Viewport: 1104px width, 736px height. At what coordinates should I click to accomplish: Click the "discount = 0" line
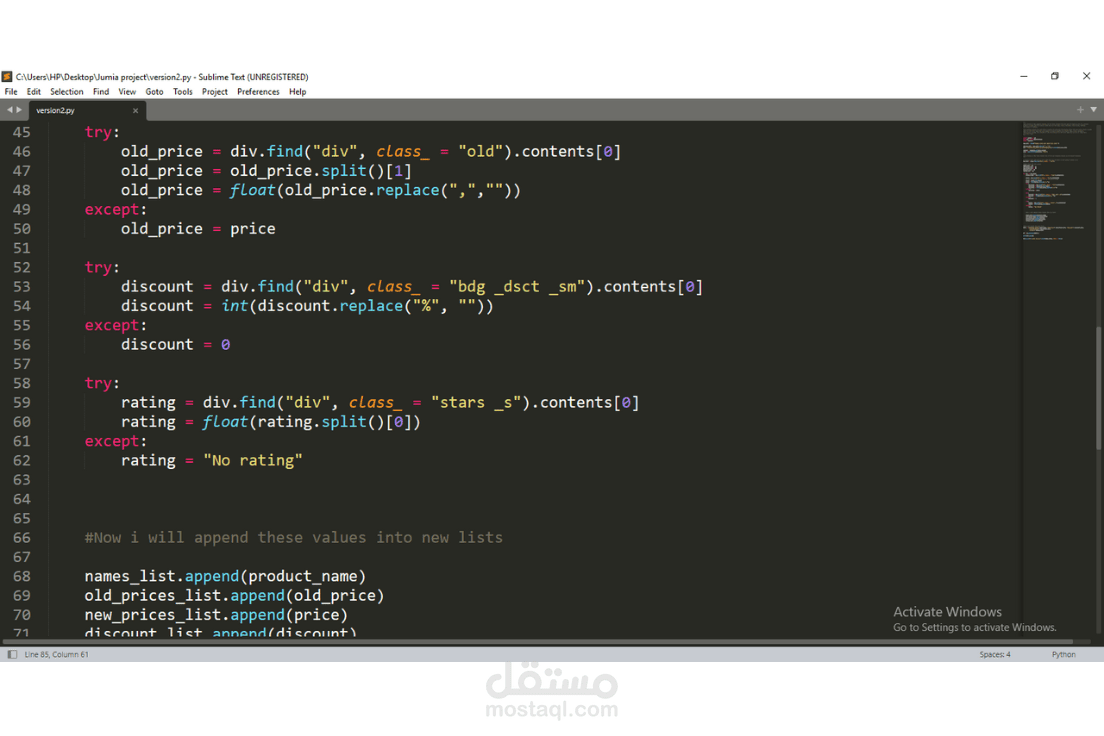175,344
